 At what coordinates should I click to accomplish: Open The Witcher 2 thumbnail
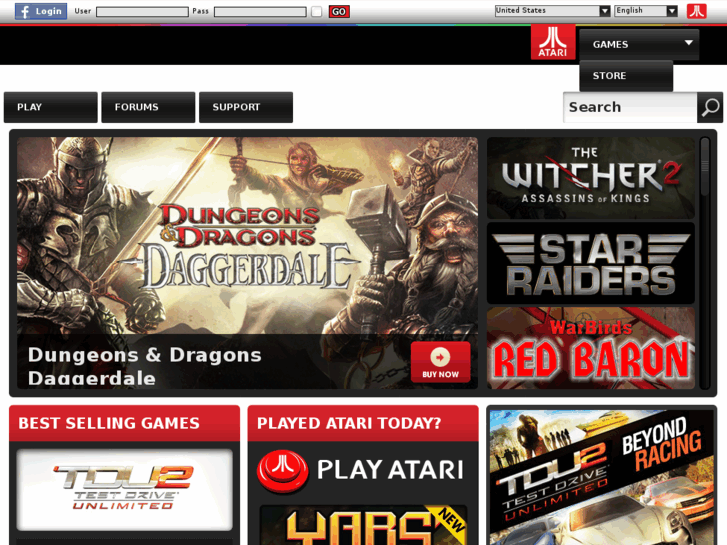pos(591,178)
